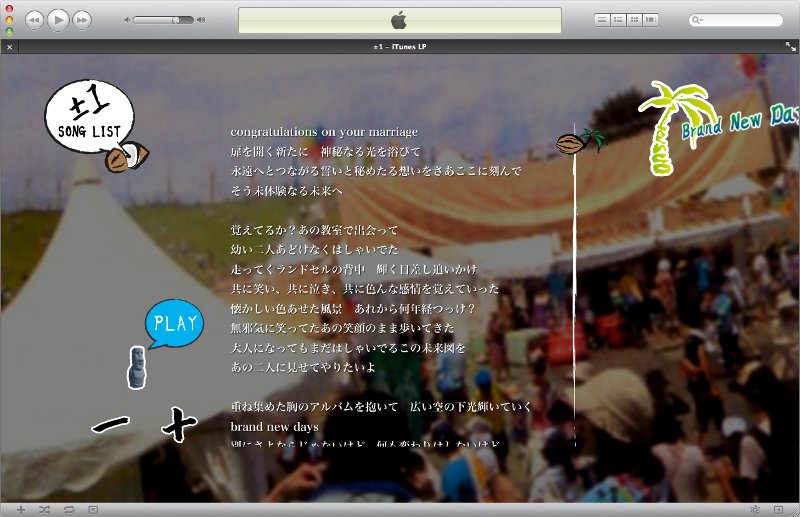Switch to the third (grid) view button
The width and height of the screenshot is (800, 517).
634,19
